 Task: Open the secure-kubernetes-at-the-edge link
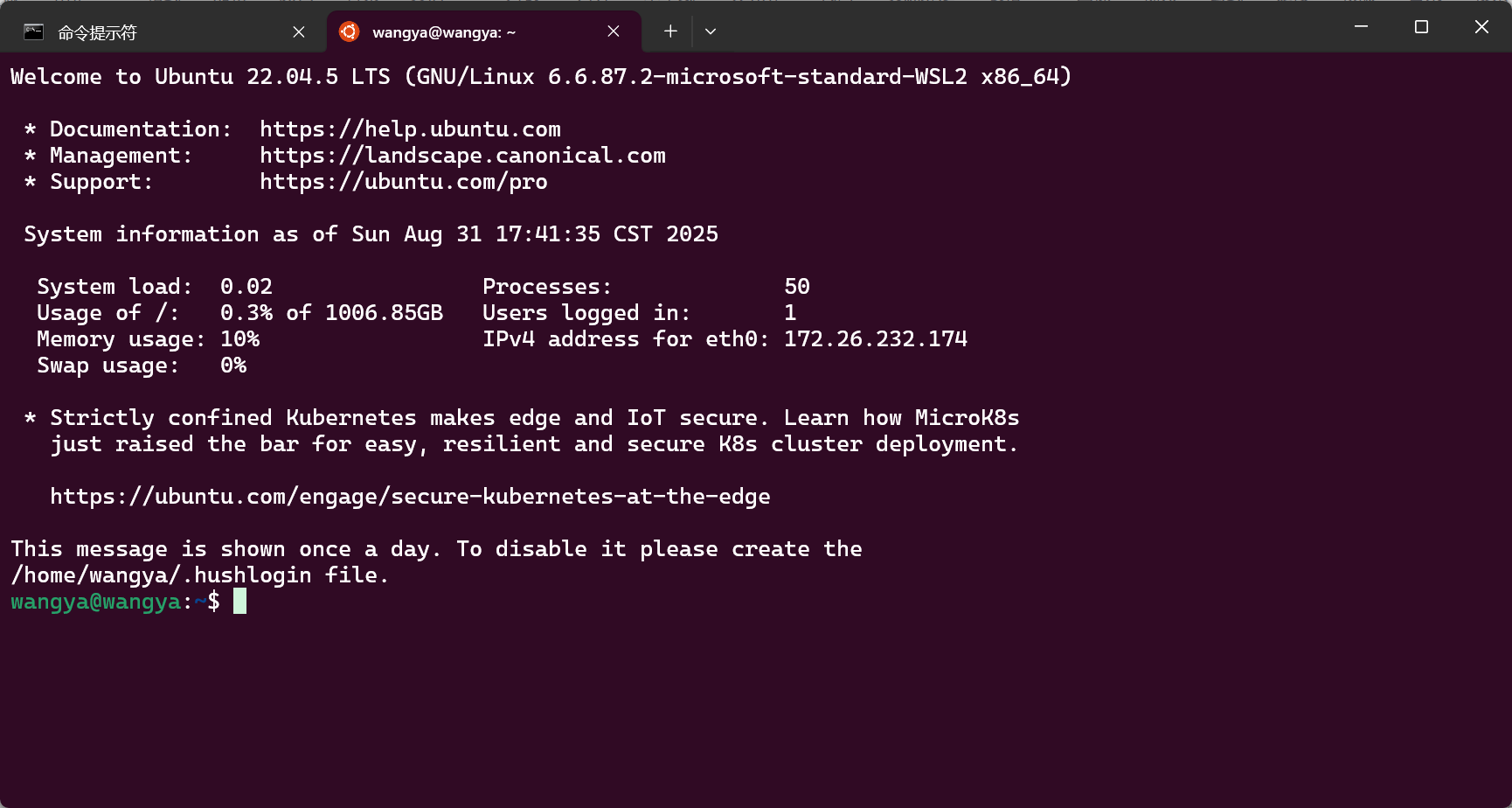pos(411,496)
